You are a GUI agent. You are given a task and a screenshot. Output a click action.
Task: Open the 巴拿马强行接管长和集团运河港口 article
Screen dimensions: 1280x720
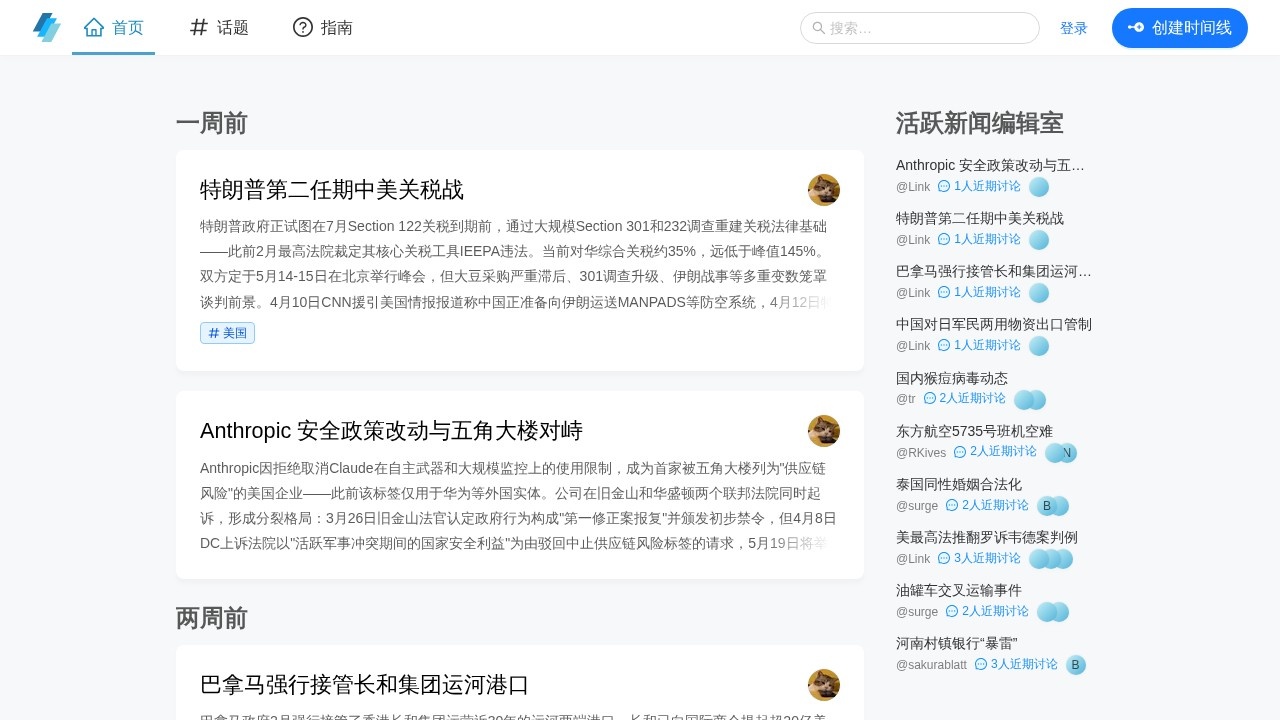364,685
